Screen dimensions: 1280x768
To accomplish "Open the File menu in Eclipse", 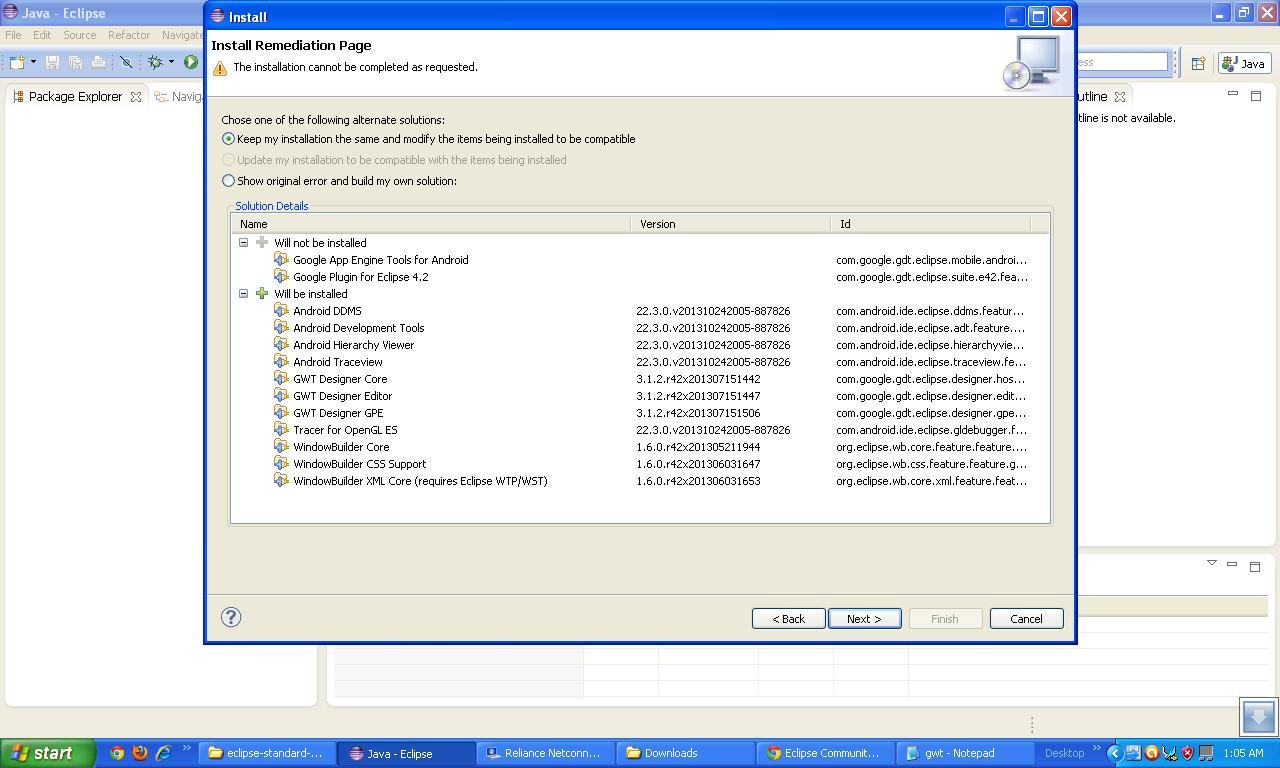I will [x=14, y=35].
